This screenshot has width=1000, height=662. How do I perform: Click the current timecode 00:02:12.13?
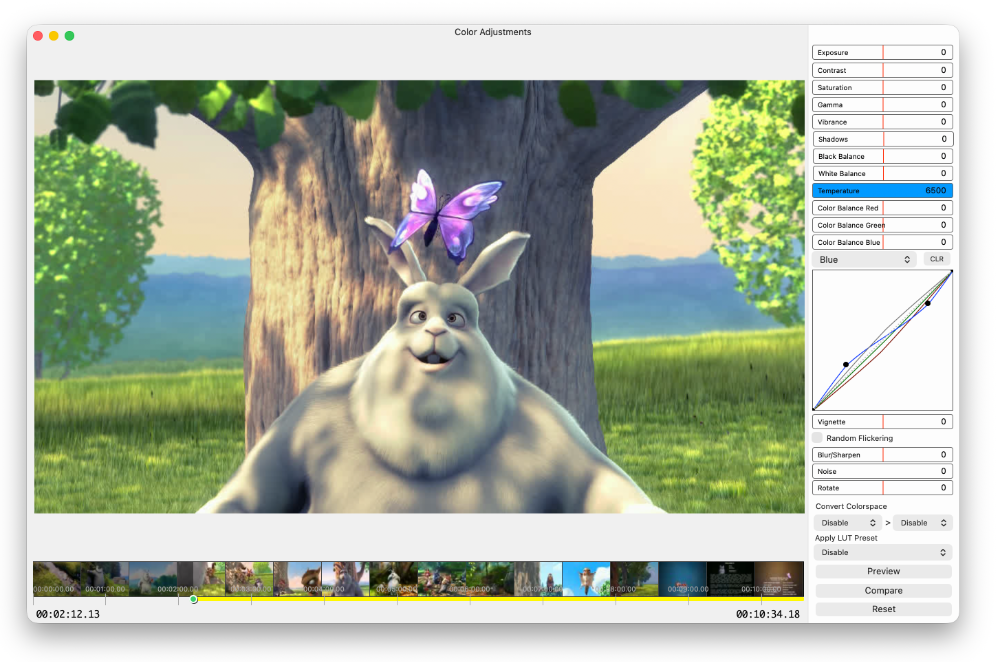tap(68, 614)
